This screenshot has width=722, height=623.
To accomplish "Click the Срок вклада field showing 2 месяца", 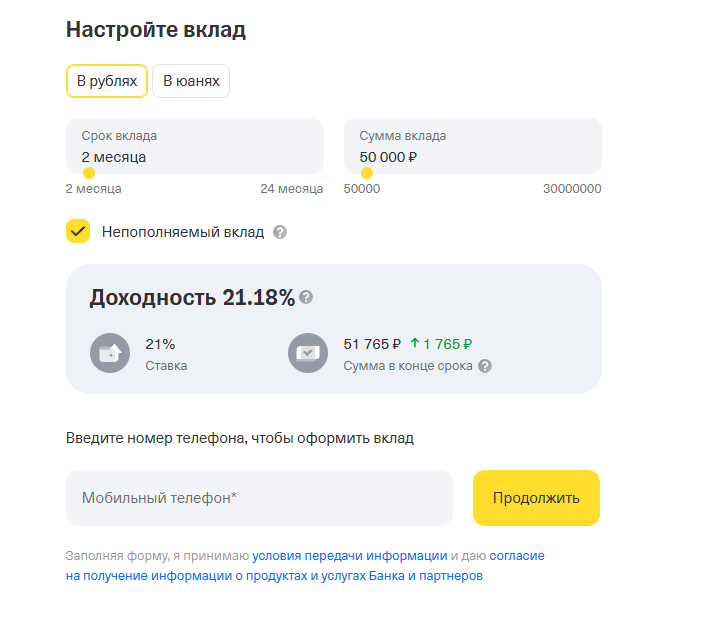I will click(x=195, y=146).
